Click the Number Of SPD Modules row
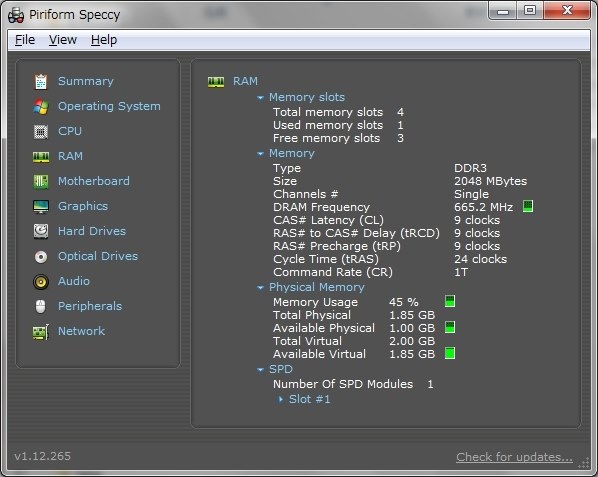 coord(353,384)
